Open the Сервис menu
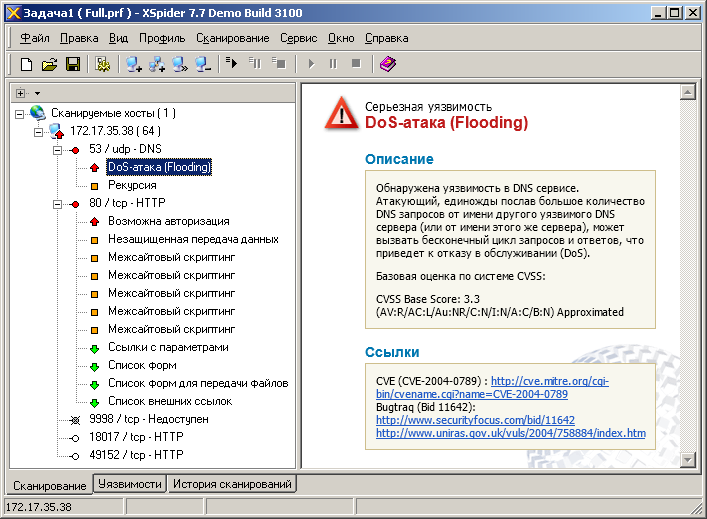 (298, 38)
